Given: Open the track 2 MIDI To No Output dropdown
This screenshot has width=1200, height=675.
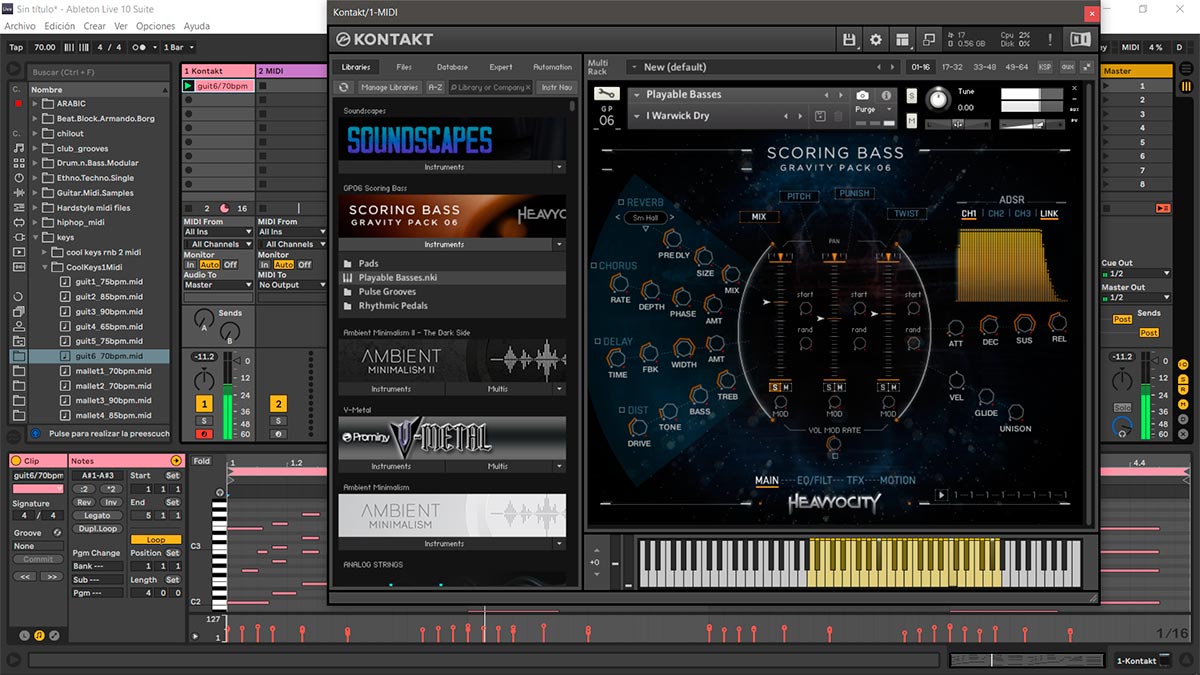Looking at the screenshot, I should 292,285.
